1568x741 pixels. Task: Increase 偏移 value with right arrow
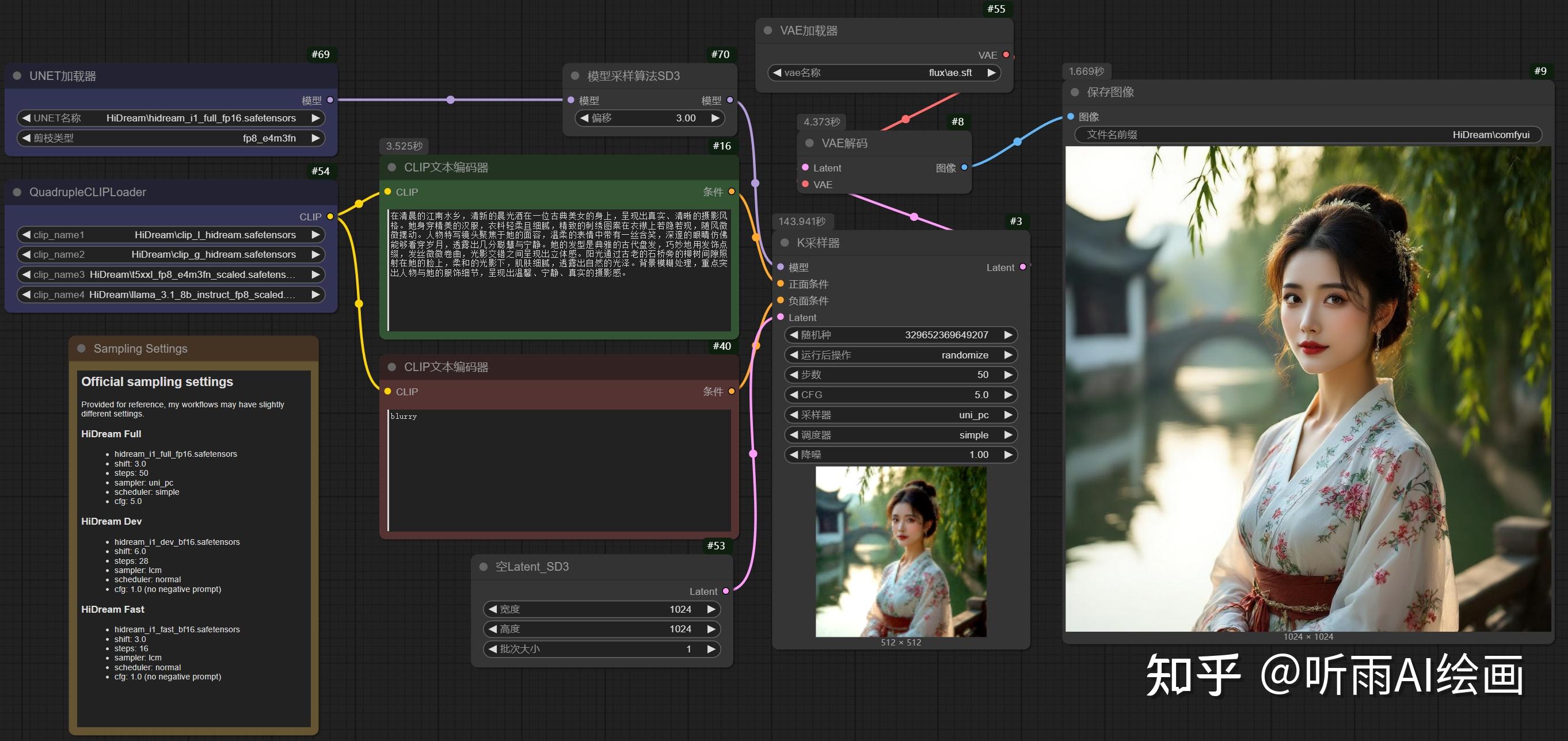click(x=716, y=118)
